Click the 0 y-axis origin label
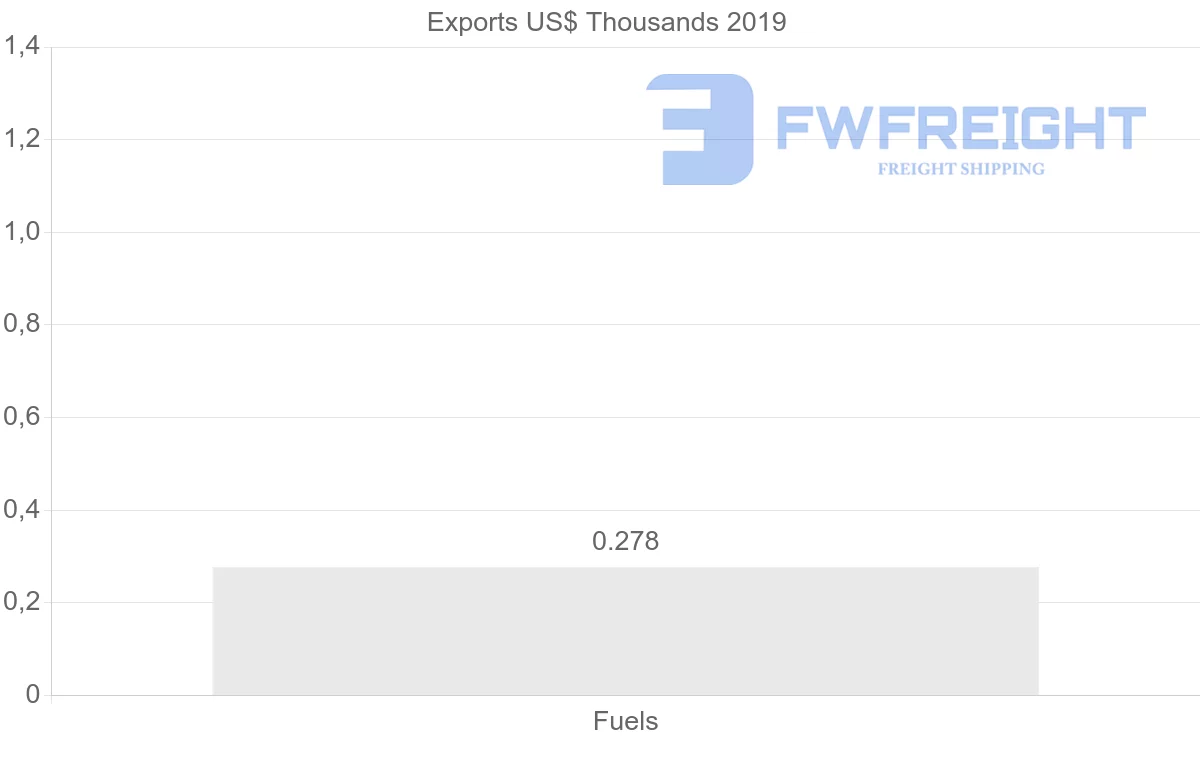Viewport: 1200px width, 763px height. point(32,695)
